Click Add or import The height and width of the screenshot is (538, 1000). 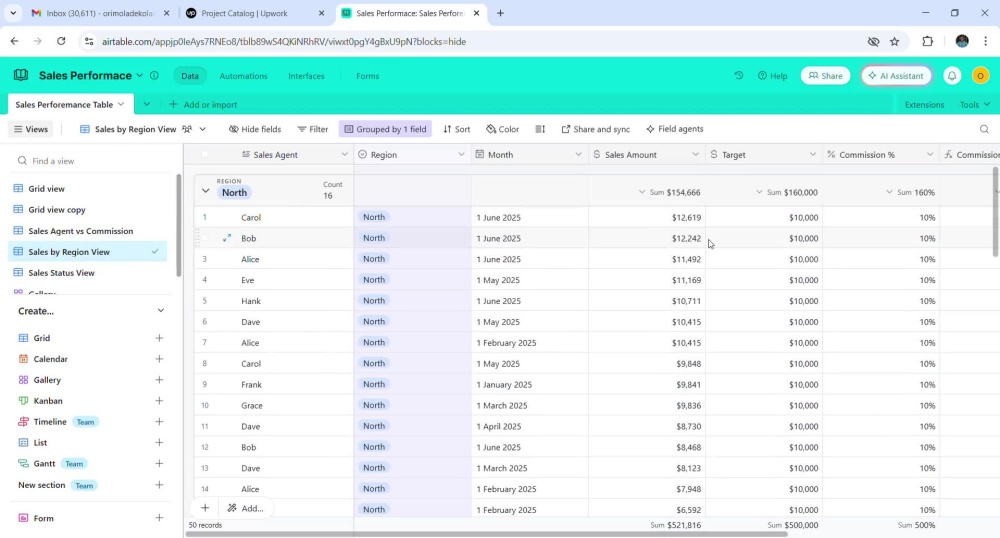click(203, 105)
